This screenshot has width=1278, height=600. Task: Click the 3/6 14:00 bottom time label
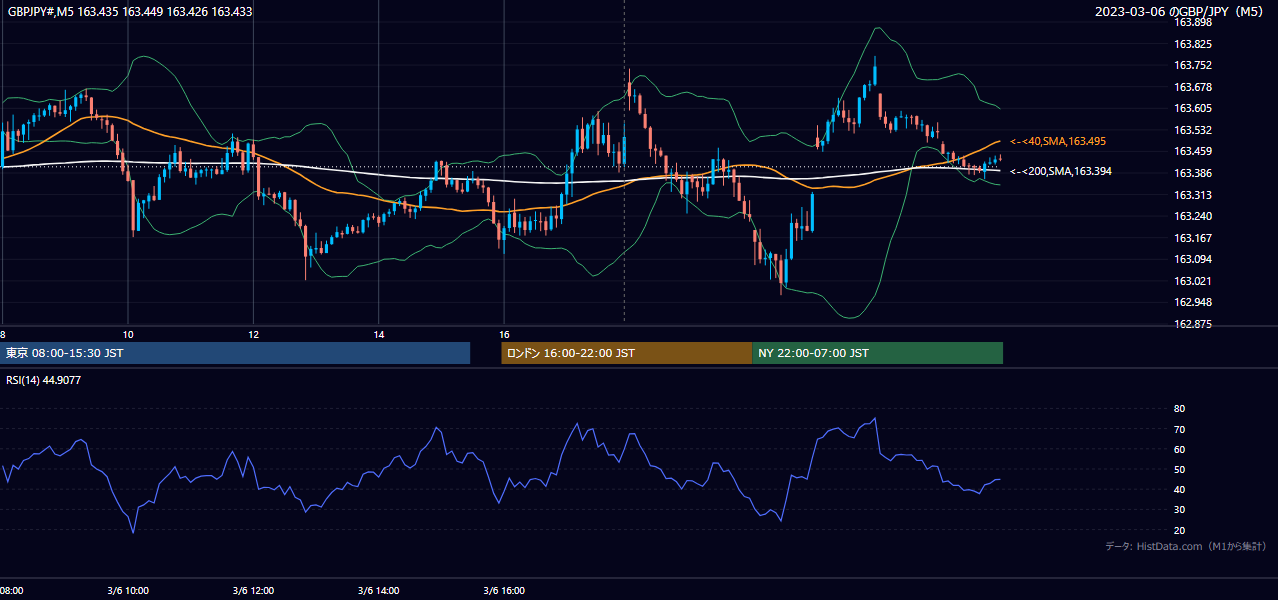pos(379,591)
